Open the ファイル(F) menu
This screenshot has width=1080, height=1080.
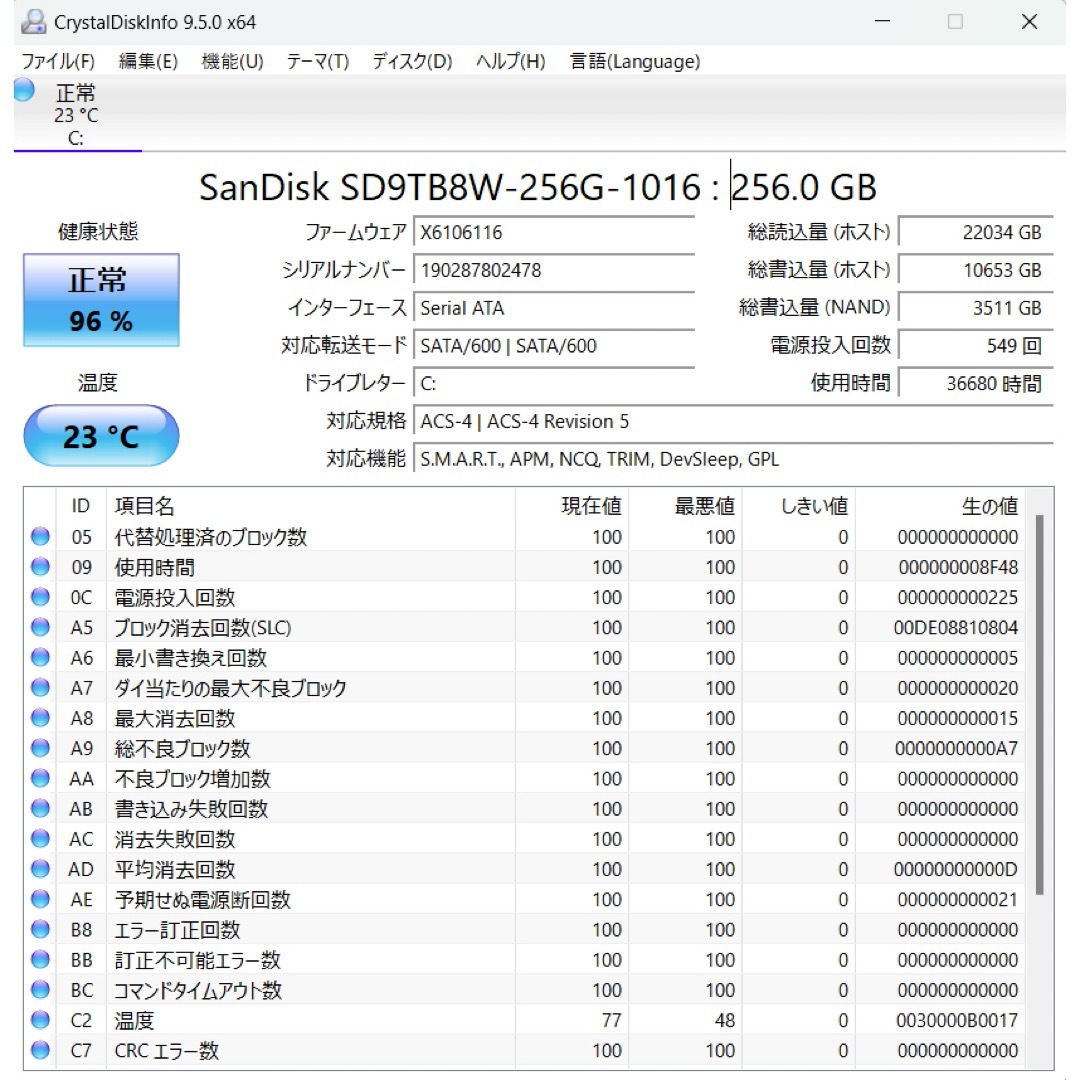click(58, 62)
